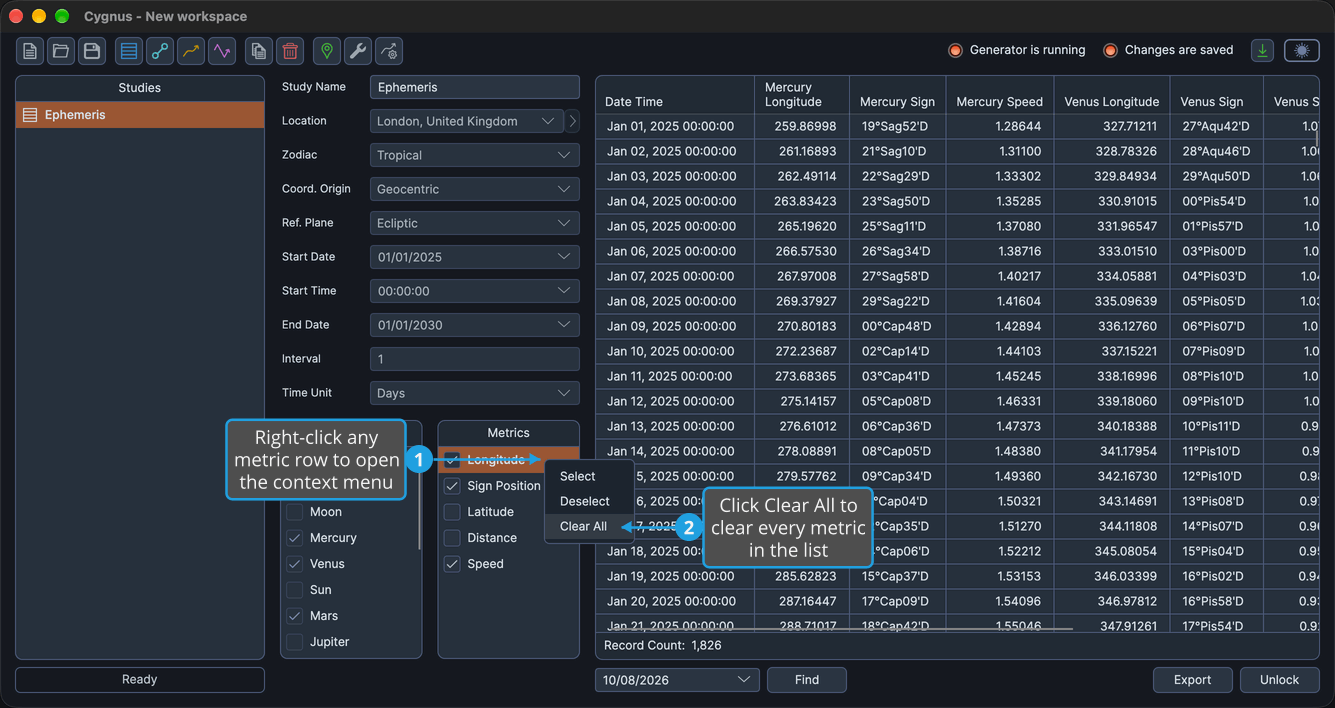The height and width of the screenshot is (708, 1335).
Task: Click the arrow next to Location dropdown
Action: click(573, 121)
